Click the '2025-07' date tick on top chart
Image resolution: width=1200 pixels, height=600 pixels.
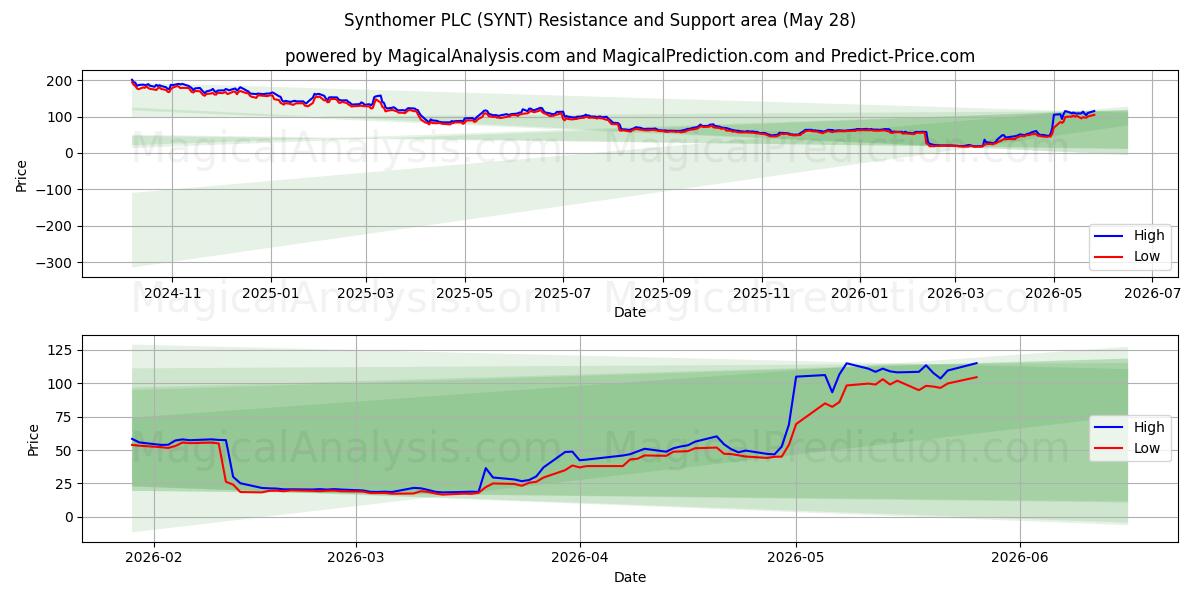563,293
